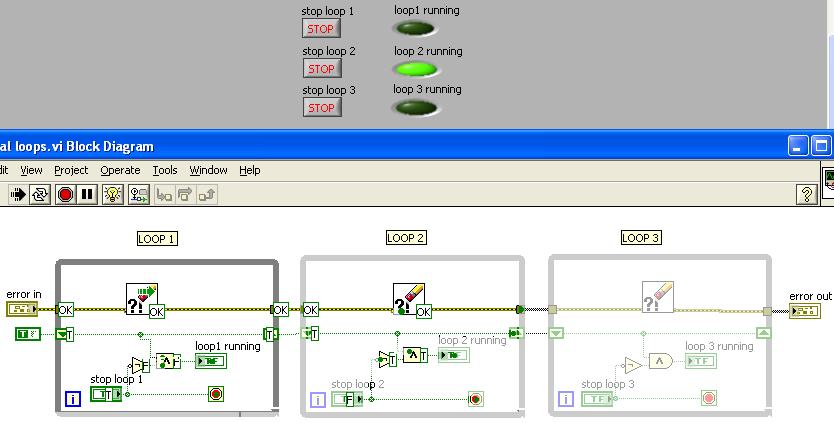Viewport: 834px width, 423px height.
Task: Click Loop 2 conditional stop terminal
Action: [476, 399]
